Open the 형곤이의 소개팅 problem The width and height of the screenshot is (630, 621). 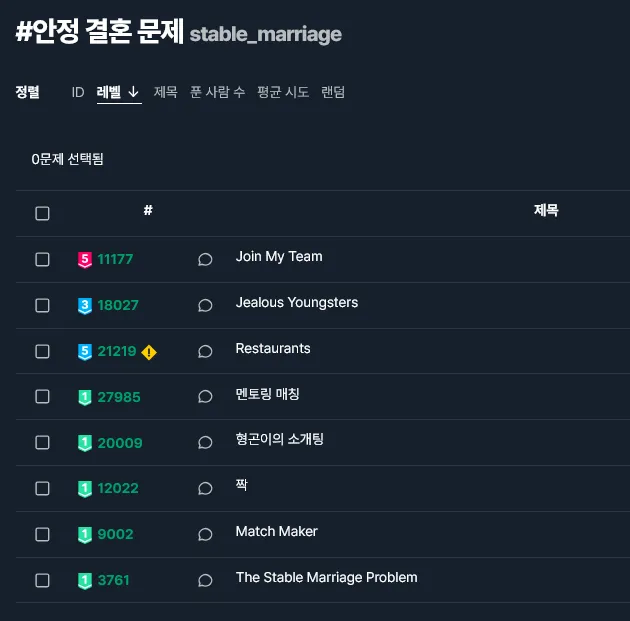tap(279, 439)
